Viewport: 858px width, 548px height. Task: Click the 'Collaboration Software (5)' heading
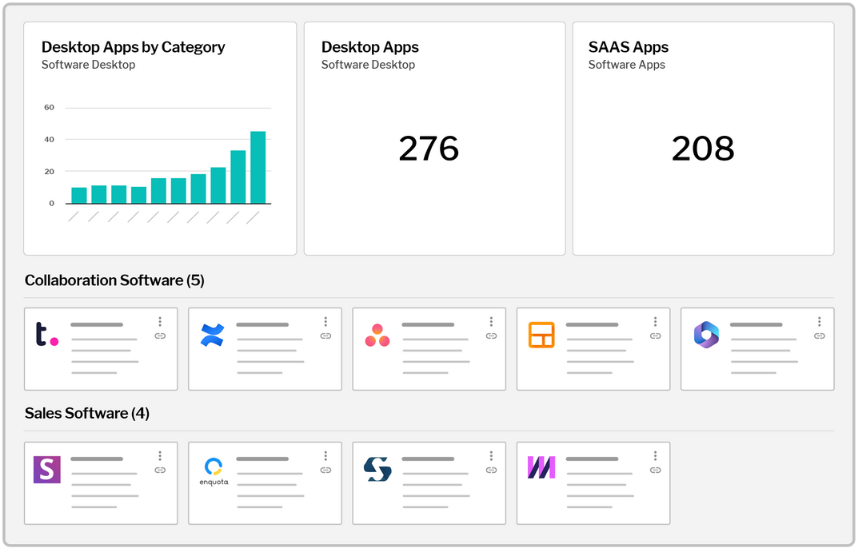point(114,280)
